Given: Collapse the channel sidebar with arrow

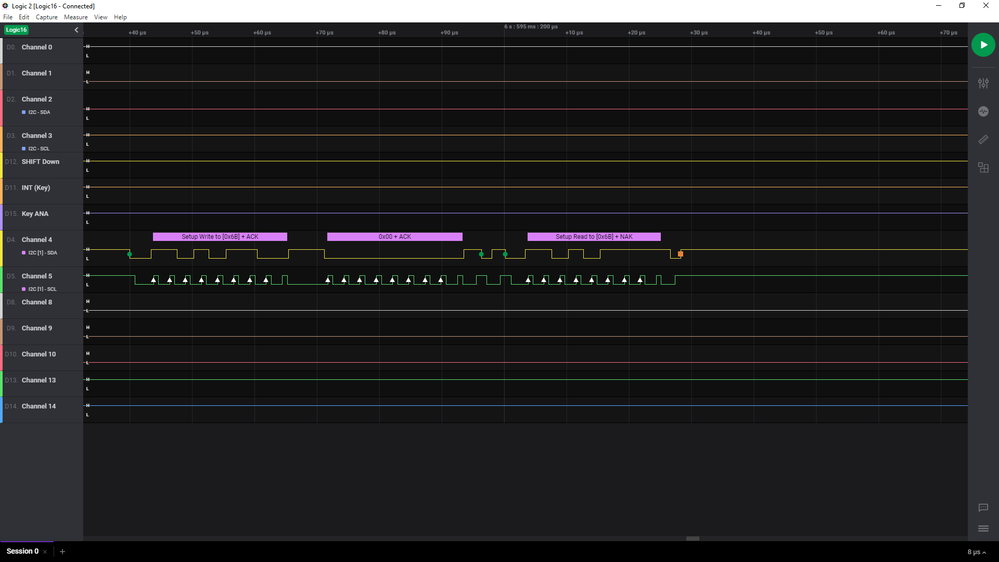Looking at the screenshot, I should pos(76,30).
